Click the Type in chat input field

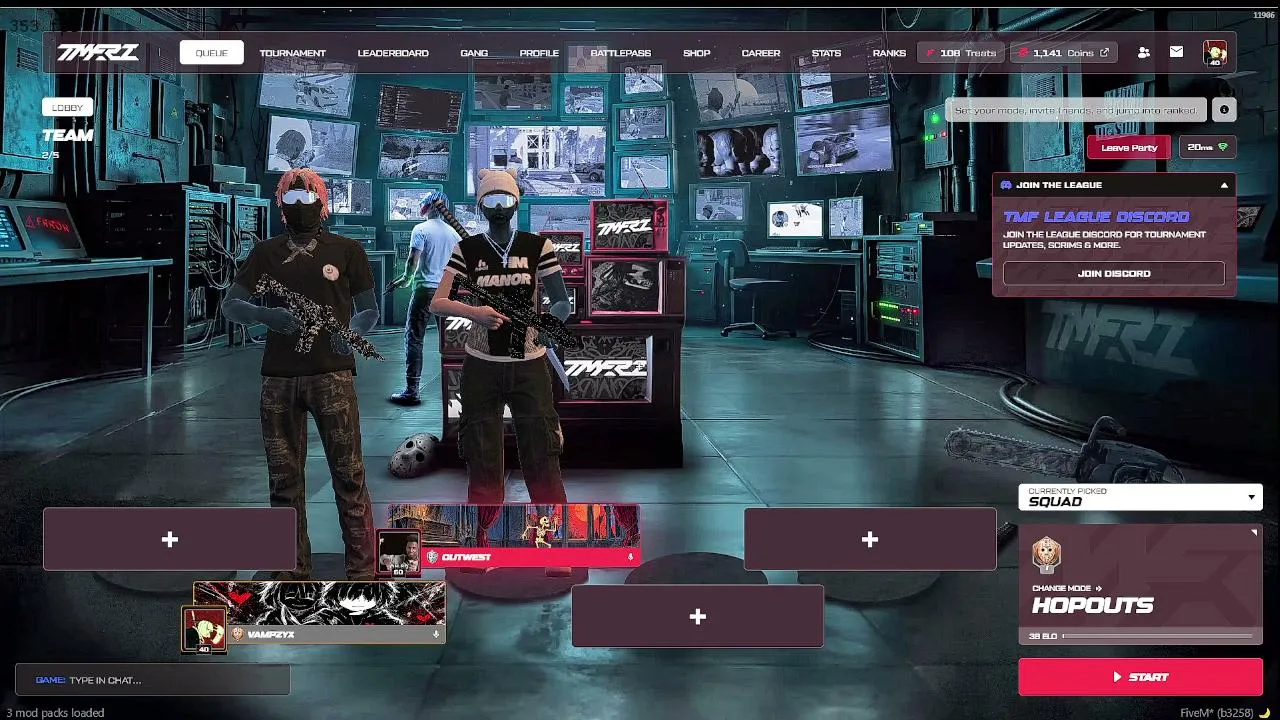tap(153, 680)
